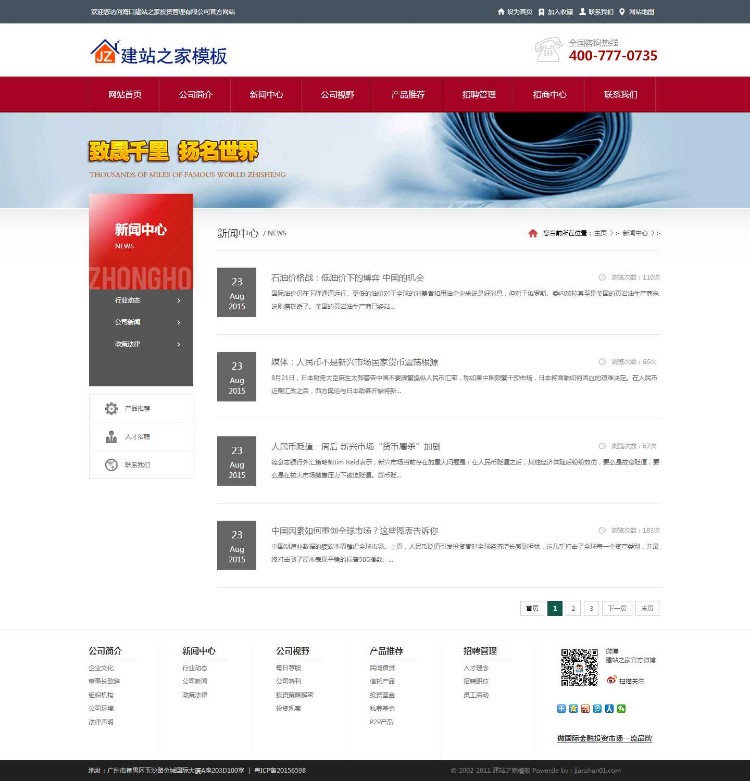Go to the first page button 首页
Screen dimensions: 750x781
(x=532, y=608)
